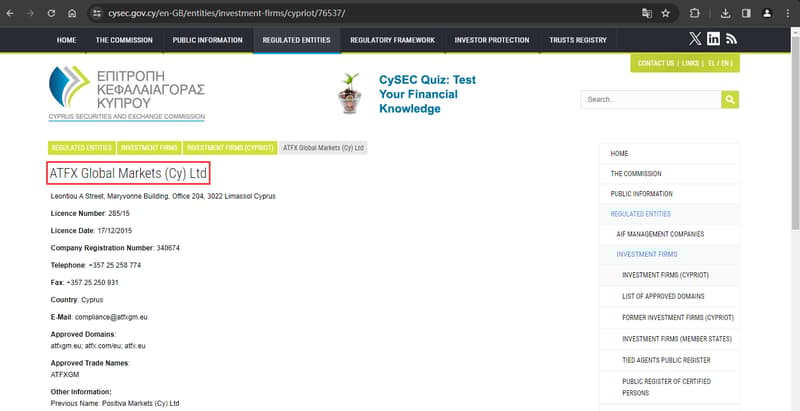Toggle the browser side panel icon
The width and height of the screenshot is (800, 411).
tap(746, 14)
